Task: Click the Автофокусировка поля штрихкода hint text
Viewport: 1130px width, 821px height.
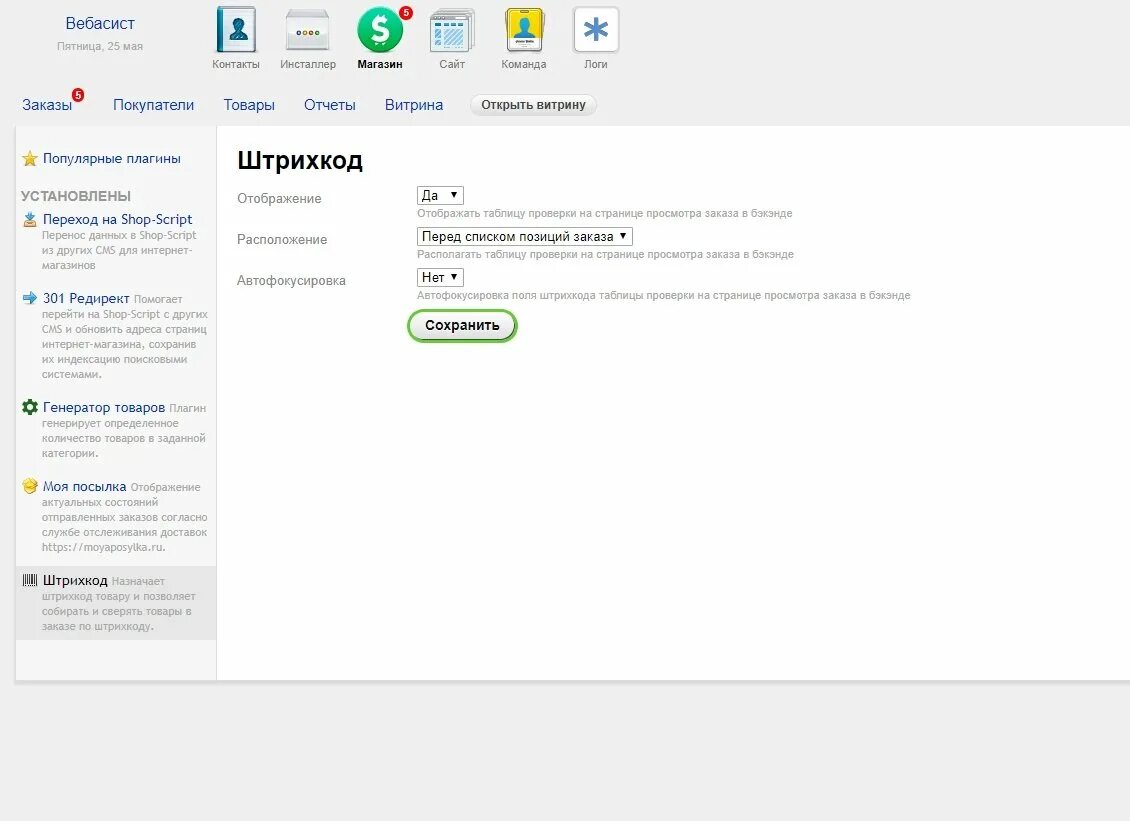Action: point(664,296)
